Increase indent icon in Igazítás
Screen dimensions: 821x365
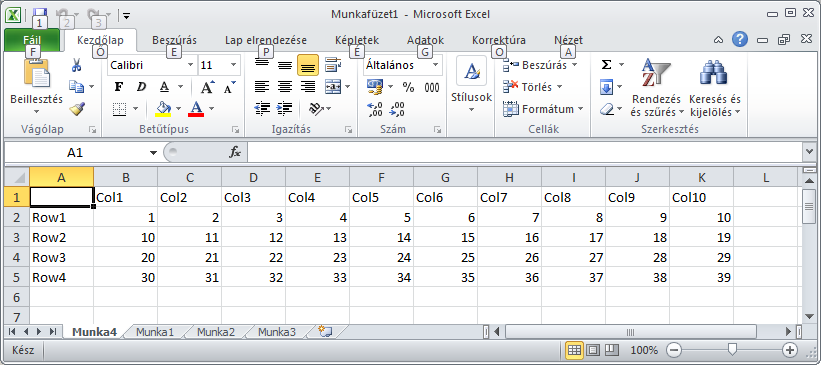(284, 108)
